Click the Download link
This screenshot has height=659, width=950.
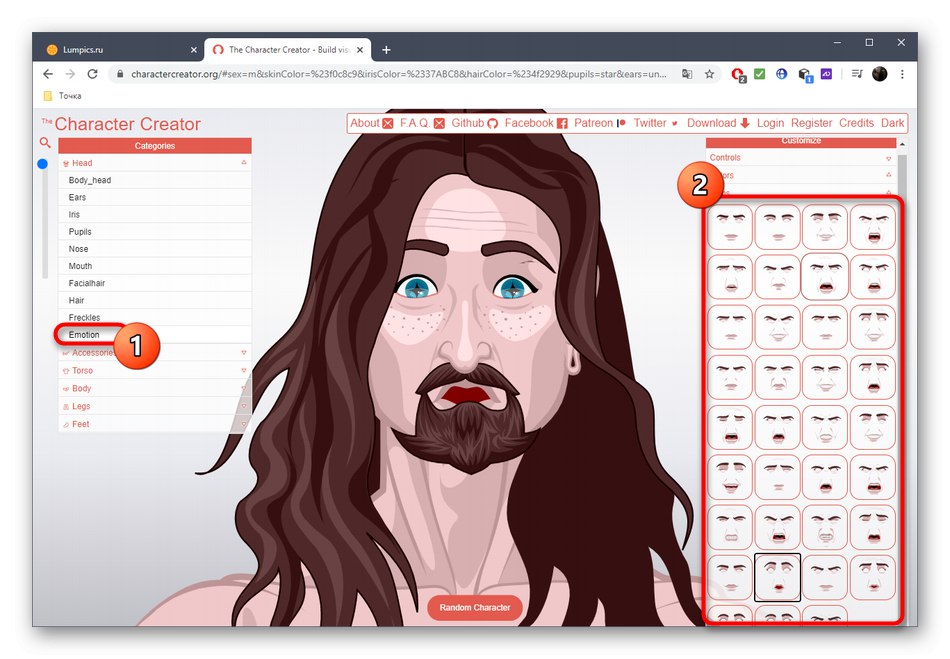(718, 123)
